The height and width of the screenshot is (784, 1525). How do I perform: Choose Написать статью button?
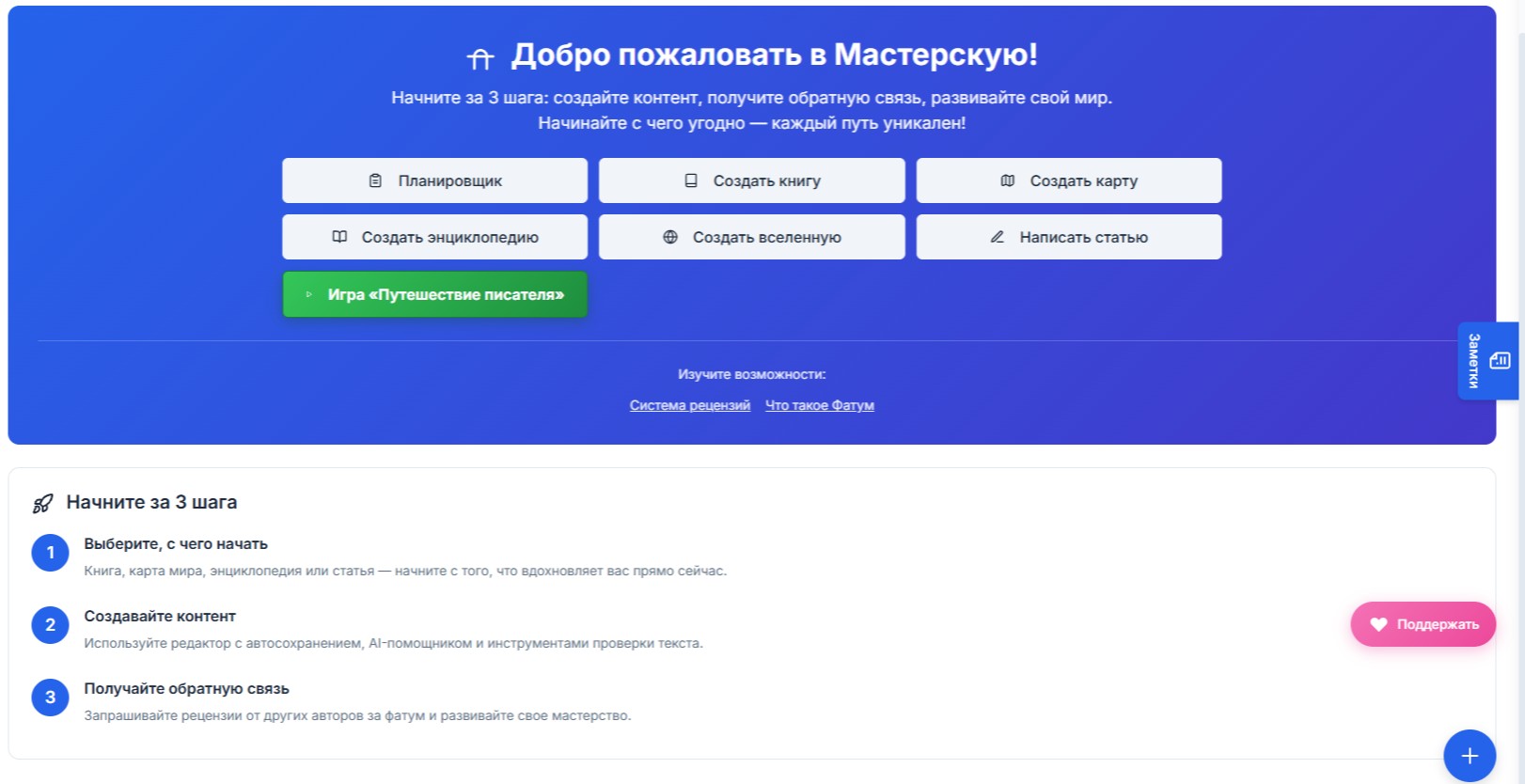1069,237
